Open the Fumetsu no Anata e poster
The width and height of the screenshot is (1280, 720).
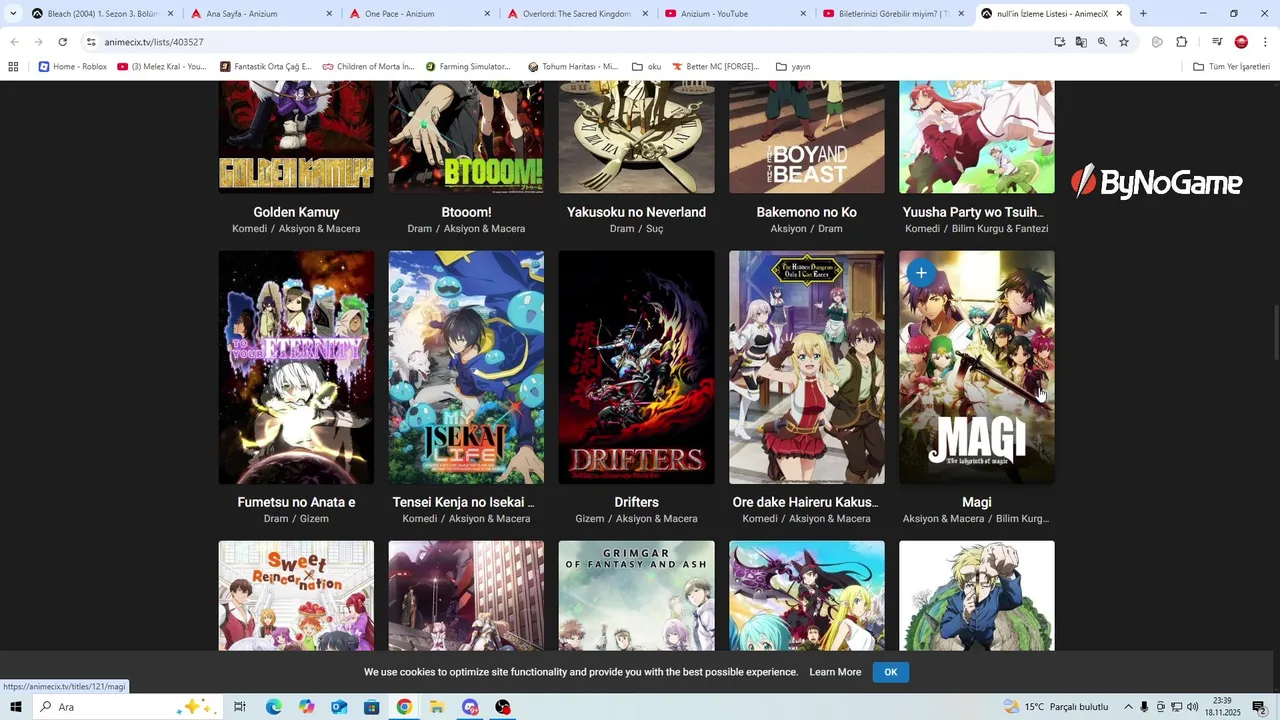296,367
